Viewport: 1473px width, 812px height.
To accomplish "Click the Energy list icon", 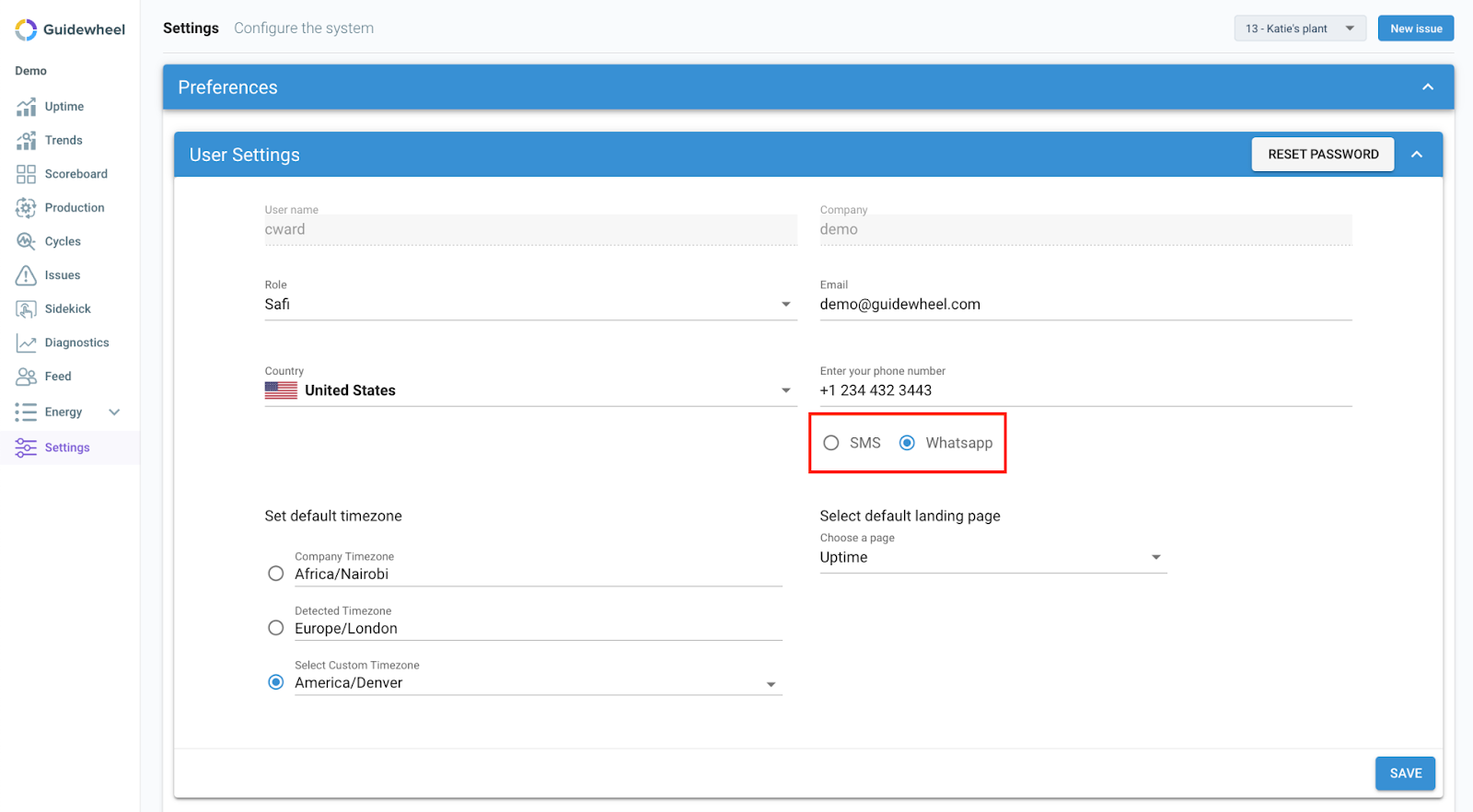I will 26,412.
